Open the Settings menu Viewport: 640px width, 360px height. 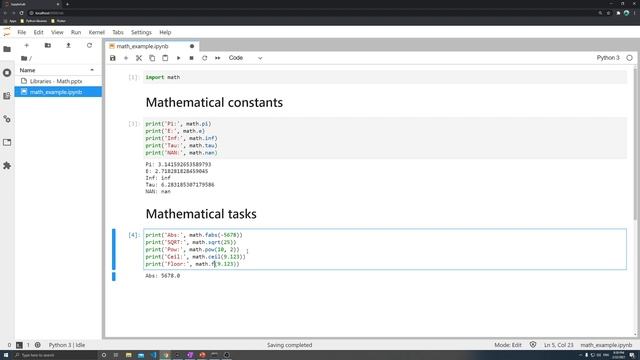[x=141, y=32]
